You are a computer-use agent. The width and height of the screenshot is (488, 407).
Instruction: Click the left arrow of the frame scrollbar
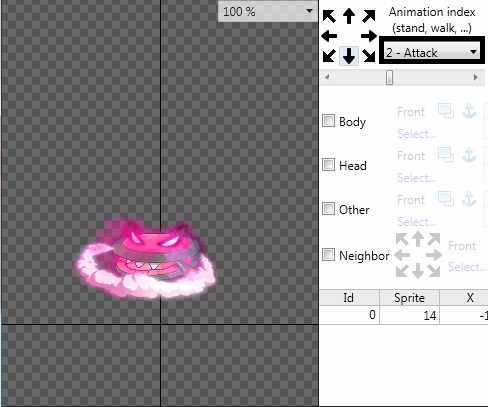click(327, 77)
